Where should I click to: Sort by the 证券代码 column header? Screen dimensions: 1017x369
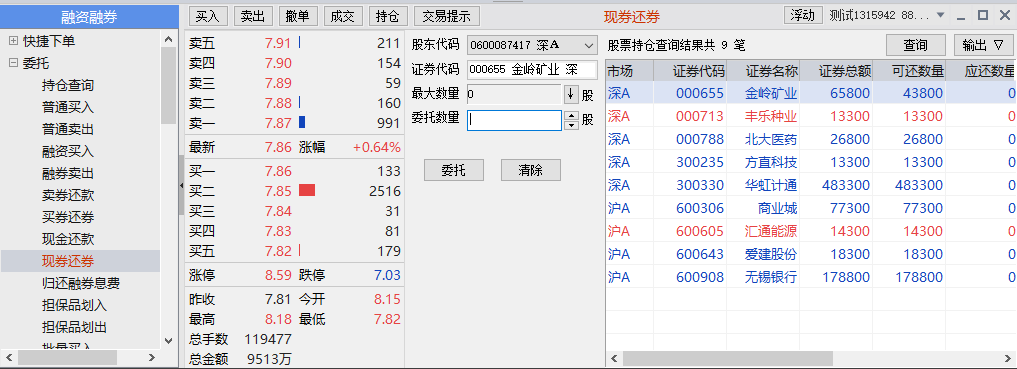[x=690, y=71]
